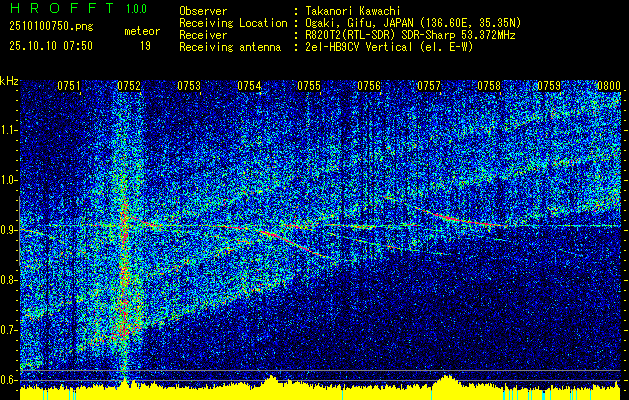The width and height of the screenshot is (629, 400).
Task: Click the 1.0 kHz axis label
Action: pyautogui.click(x=7, y=180)
